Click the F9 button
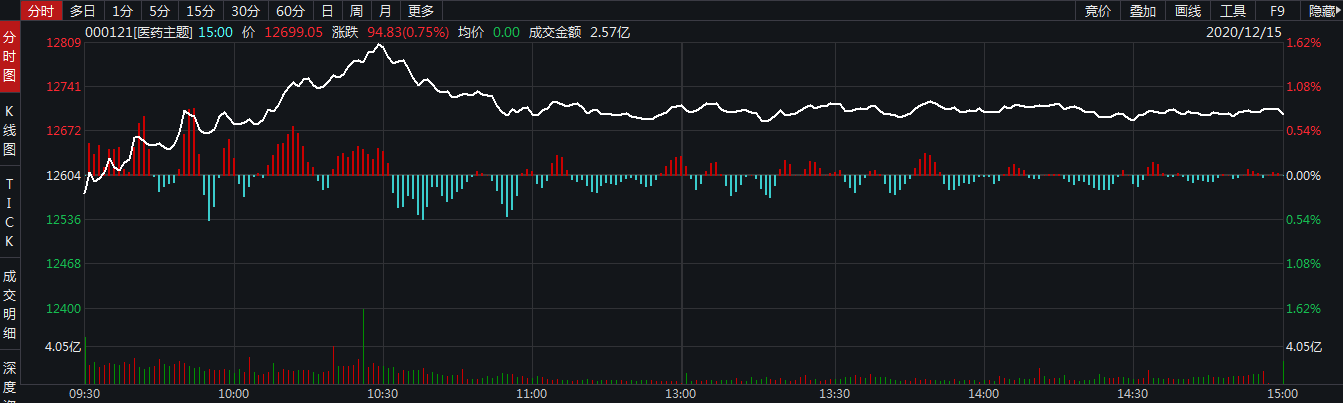 click(1277, 11)
